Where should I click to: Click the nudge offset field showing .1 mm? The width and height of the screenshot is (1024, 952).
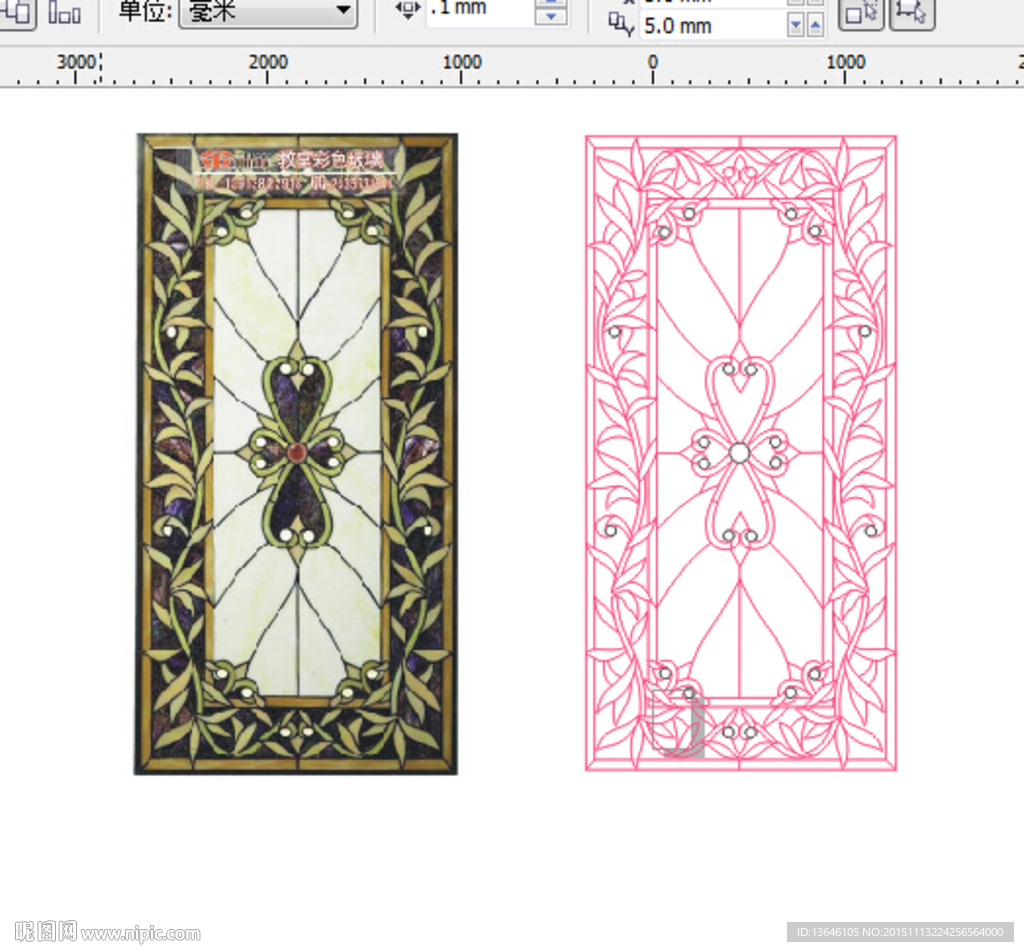point(480,9)
